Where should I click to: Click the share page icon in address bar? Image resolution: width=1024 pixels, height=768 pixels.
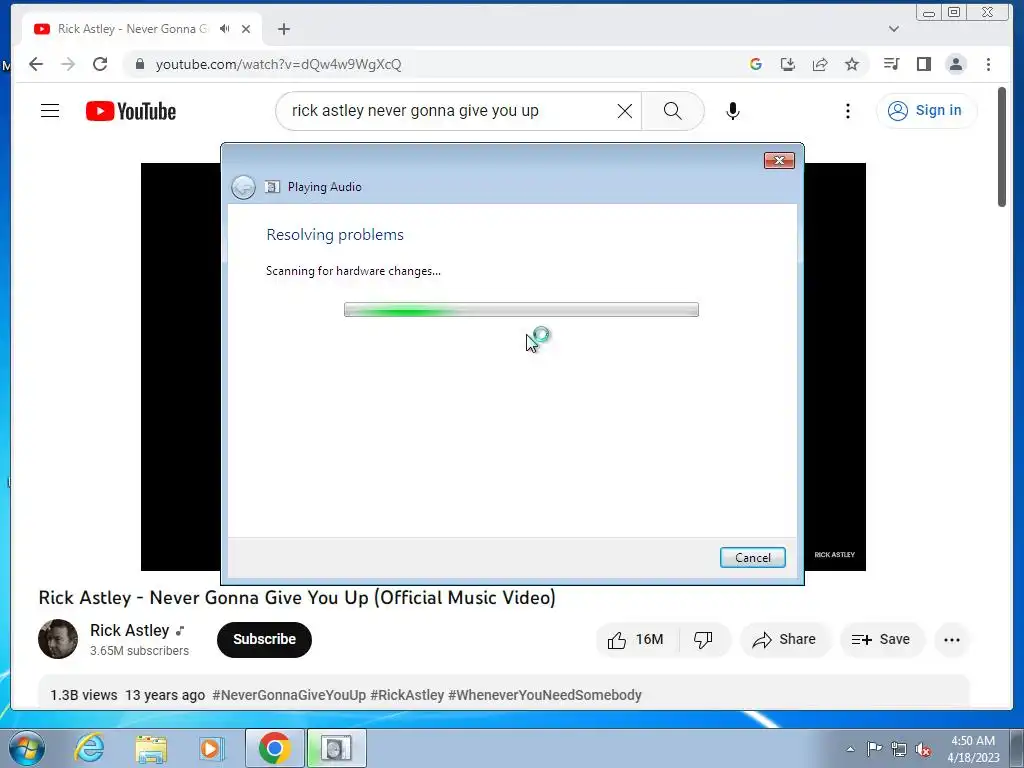click(820, 64)
